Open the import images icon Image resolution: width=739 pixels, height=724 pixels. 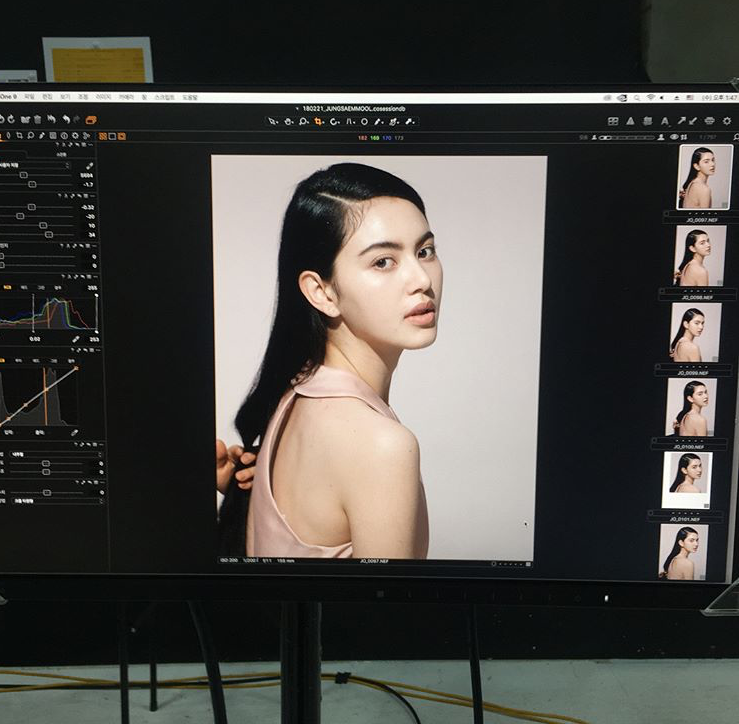coord(25,119)
